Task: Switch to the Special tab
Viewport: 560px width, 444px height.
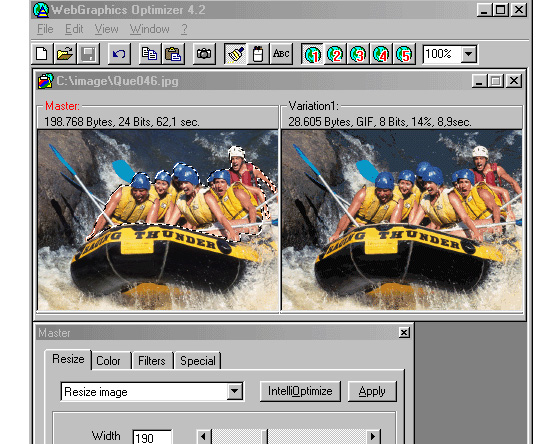Action: [198, 361]
